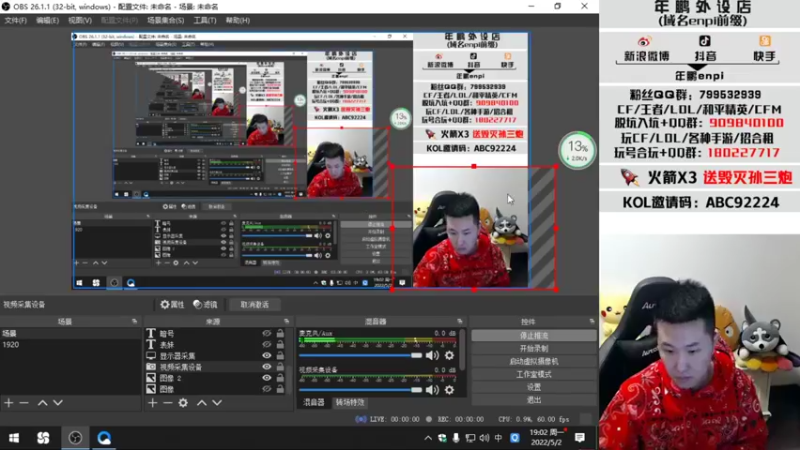Toggle lock on the 显示器采集 source
The image size is (800, 450).
tap(280, 356)
